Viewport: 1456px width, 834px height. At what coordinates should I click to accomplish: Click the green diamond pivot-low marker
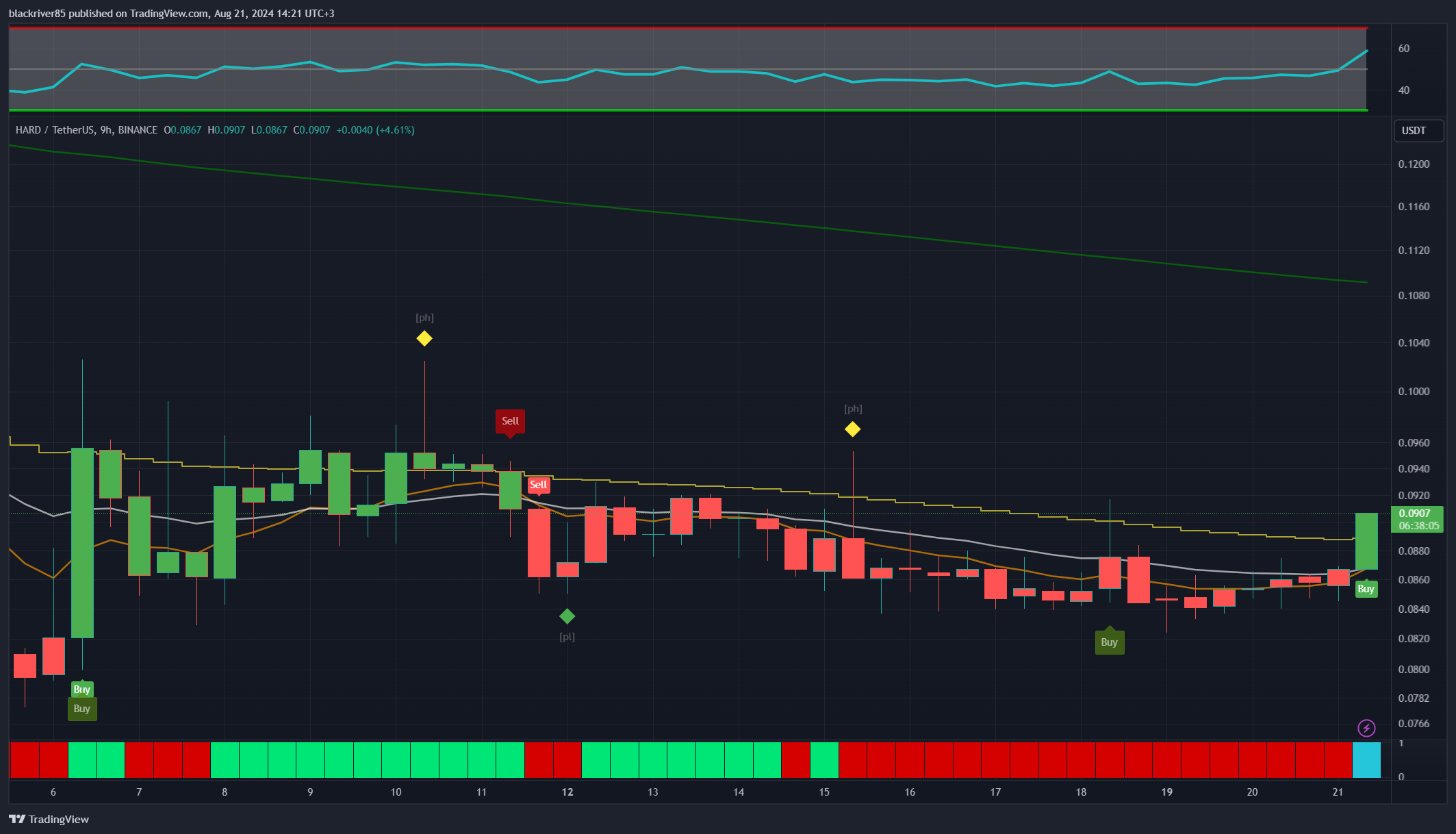click(567, 616)
